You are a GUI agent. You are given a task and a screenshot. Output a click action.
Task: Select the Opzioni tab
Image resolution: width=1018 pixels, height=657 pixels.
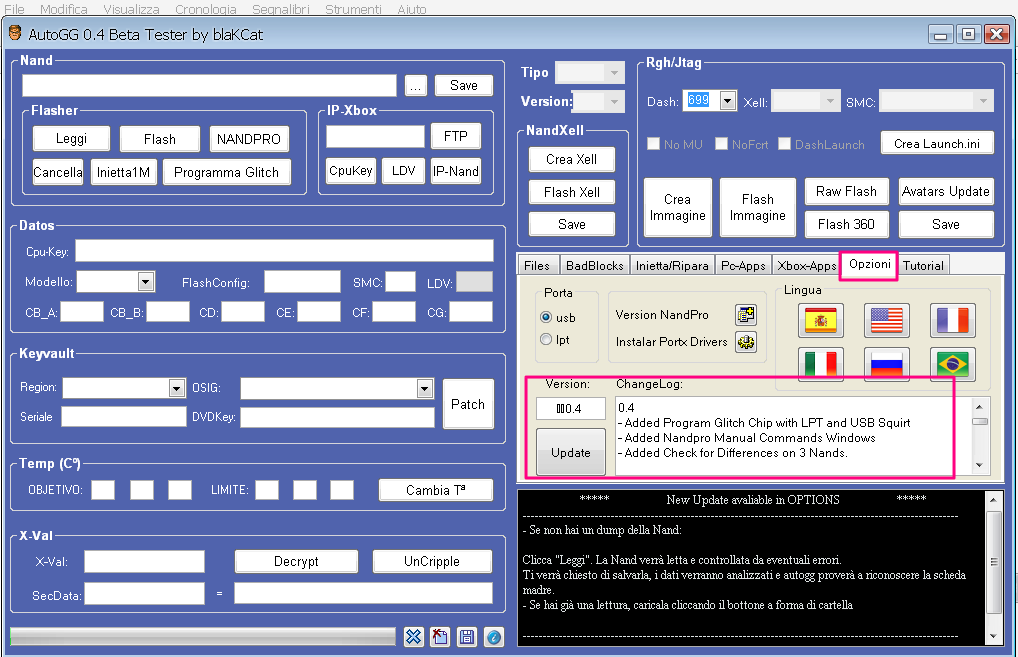[869, 264]
